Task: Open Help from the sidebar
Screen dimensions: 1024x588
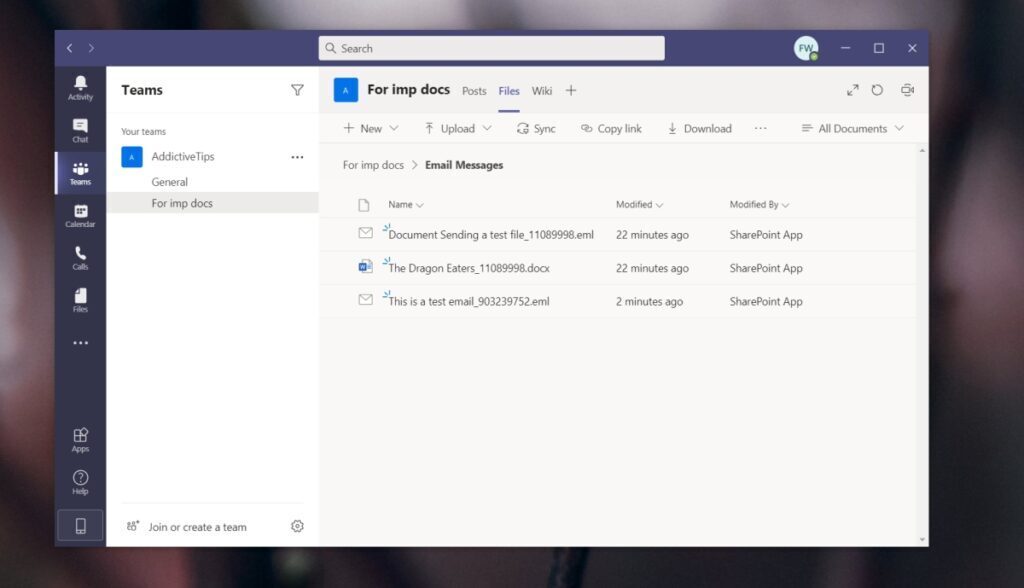Action: click(x=80, y=483)
